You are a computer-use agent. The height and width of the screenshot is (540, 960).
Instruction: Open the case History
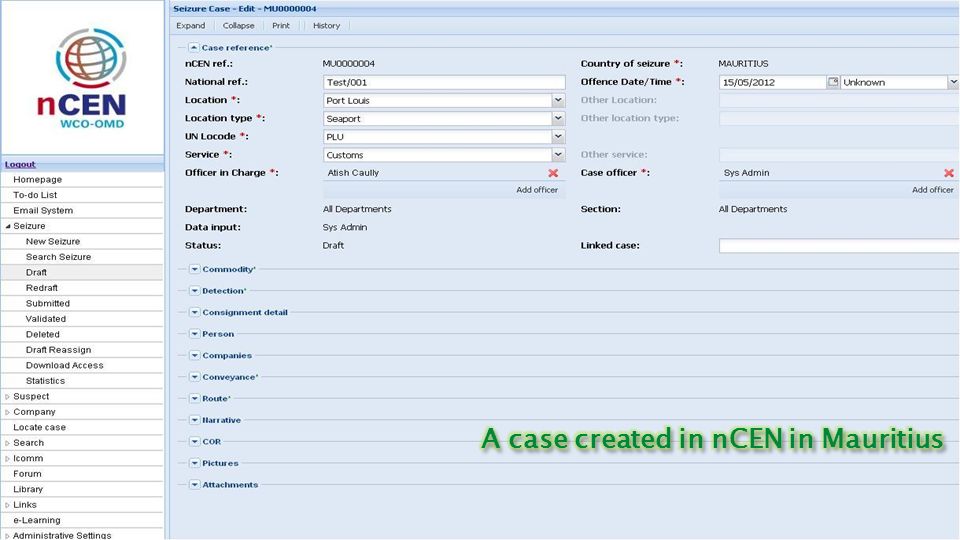click(x=326, y=26)
